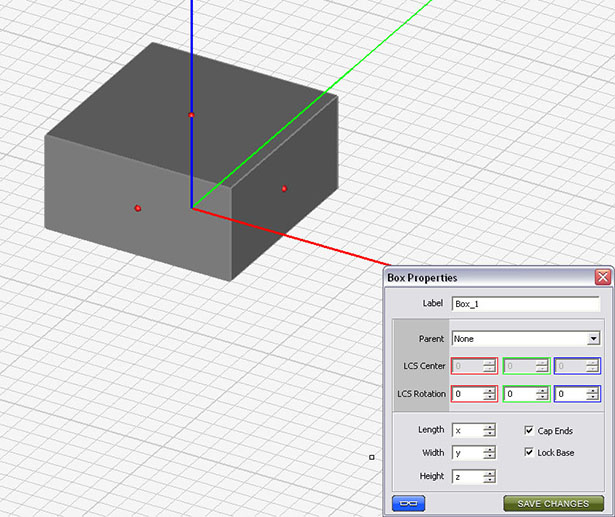Close the Box Properties dialog
Image resolution: width=615 pixels, height=517 pixels.
pyautogui.click(x=602, y=277)
